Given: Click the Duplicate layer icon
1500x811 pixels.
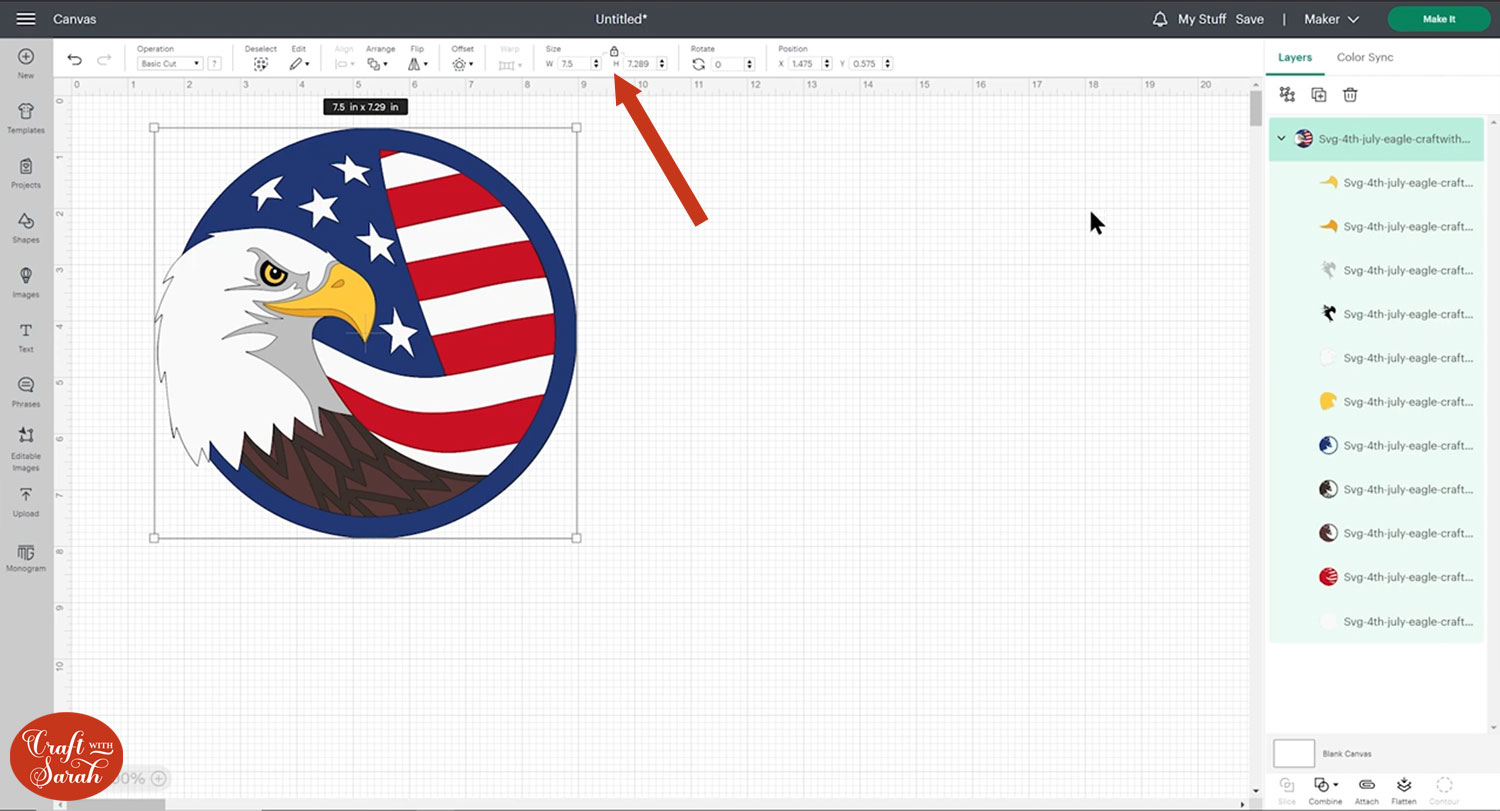Looking at the screenshot, I should tap(1319, 94).
